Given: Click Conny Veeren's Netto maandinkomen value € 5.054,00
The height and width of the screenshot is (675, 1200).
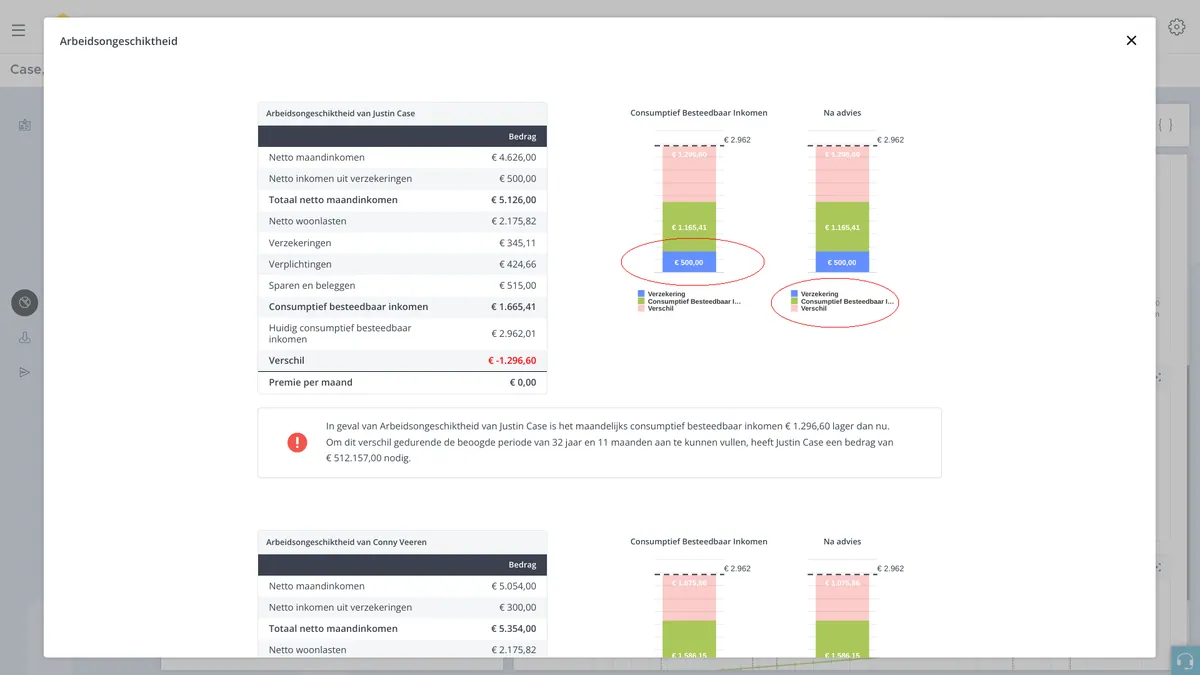Looking at the screenshot, I should [x=513, y=586].
